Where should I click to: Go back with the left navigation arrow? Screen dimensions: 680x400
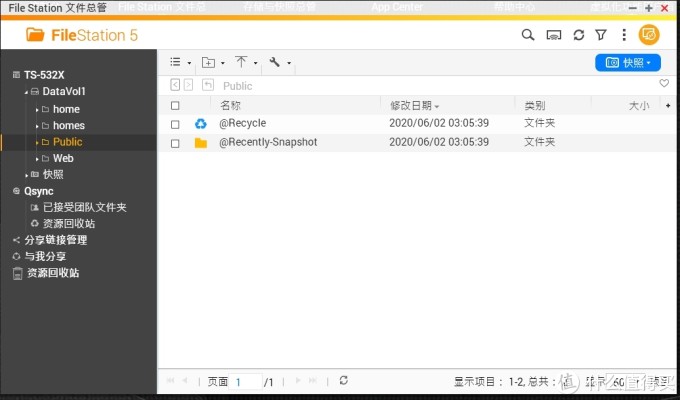(175, 85)
